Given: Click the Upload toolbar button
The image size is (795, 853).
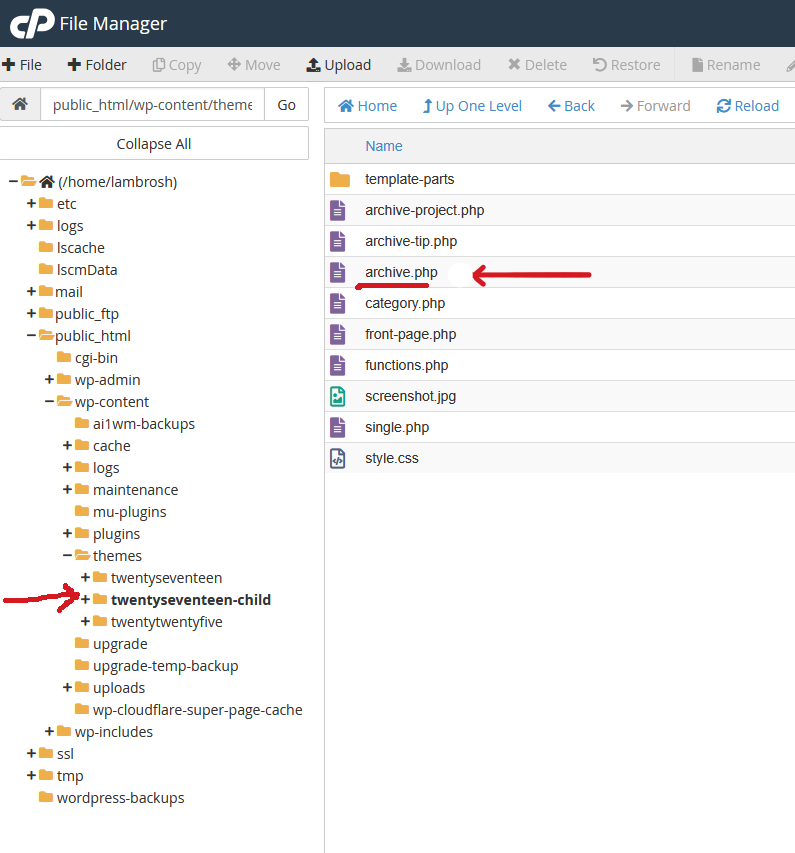Looking at the screenshot, I should tap(338, 65).
